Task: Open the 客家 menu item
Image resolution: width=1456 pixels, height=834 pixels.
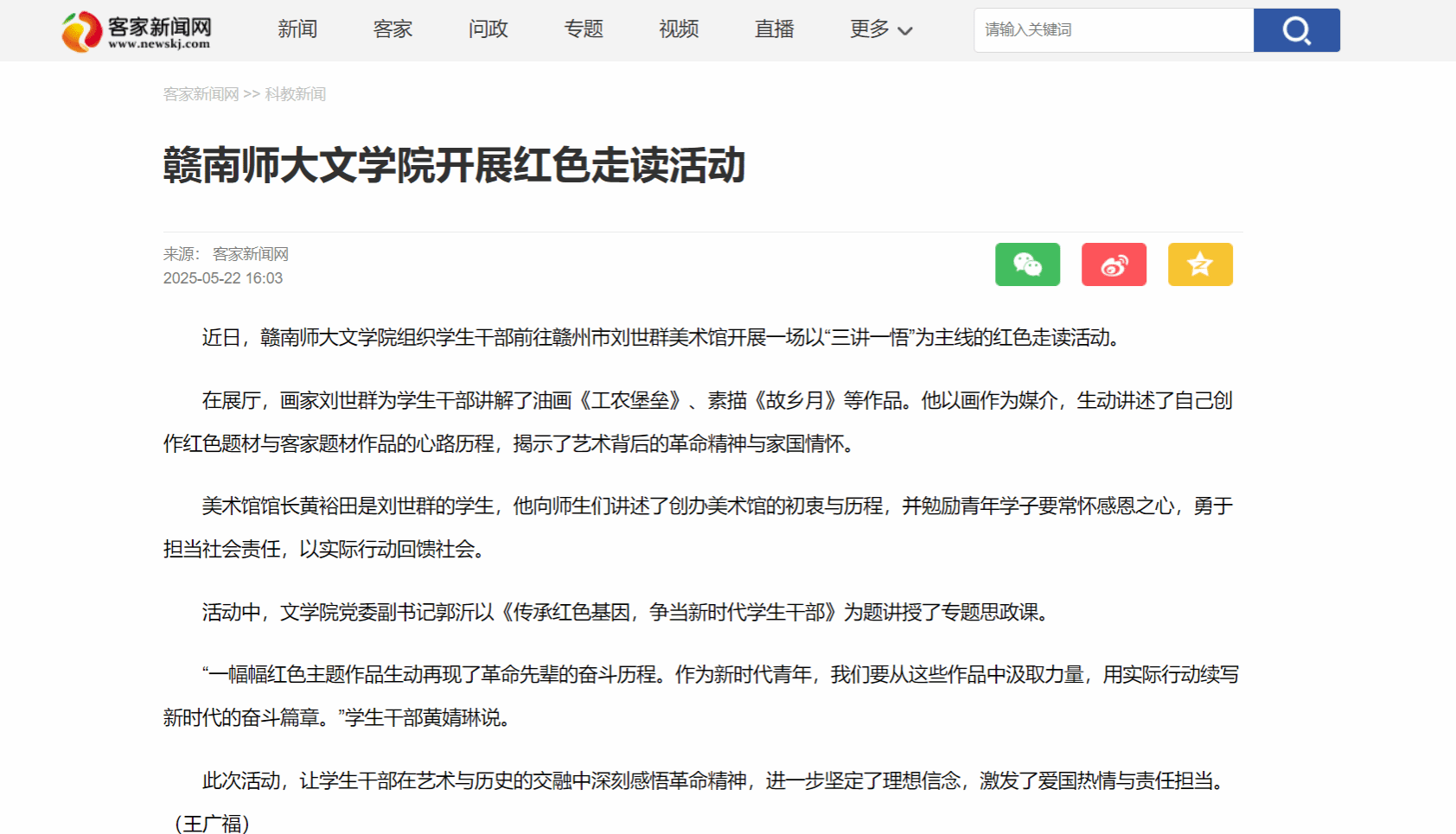Action: tap(393, 29)
